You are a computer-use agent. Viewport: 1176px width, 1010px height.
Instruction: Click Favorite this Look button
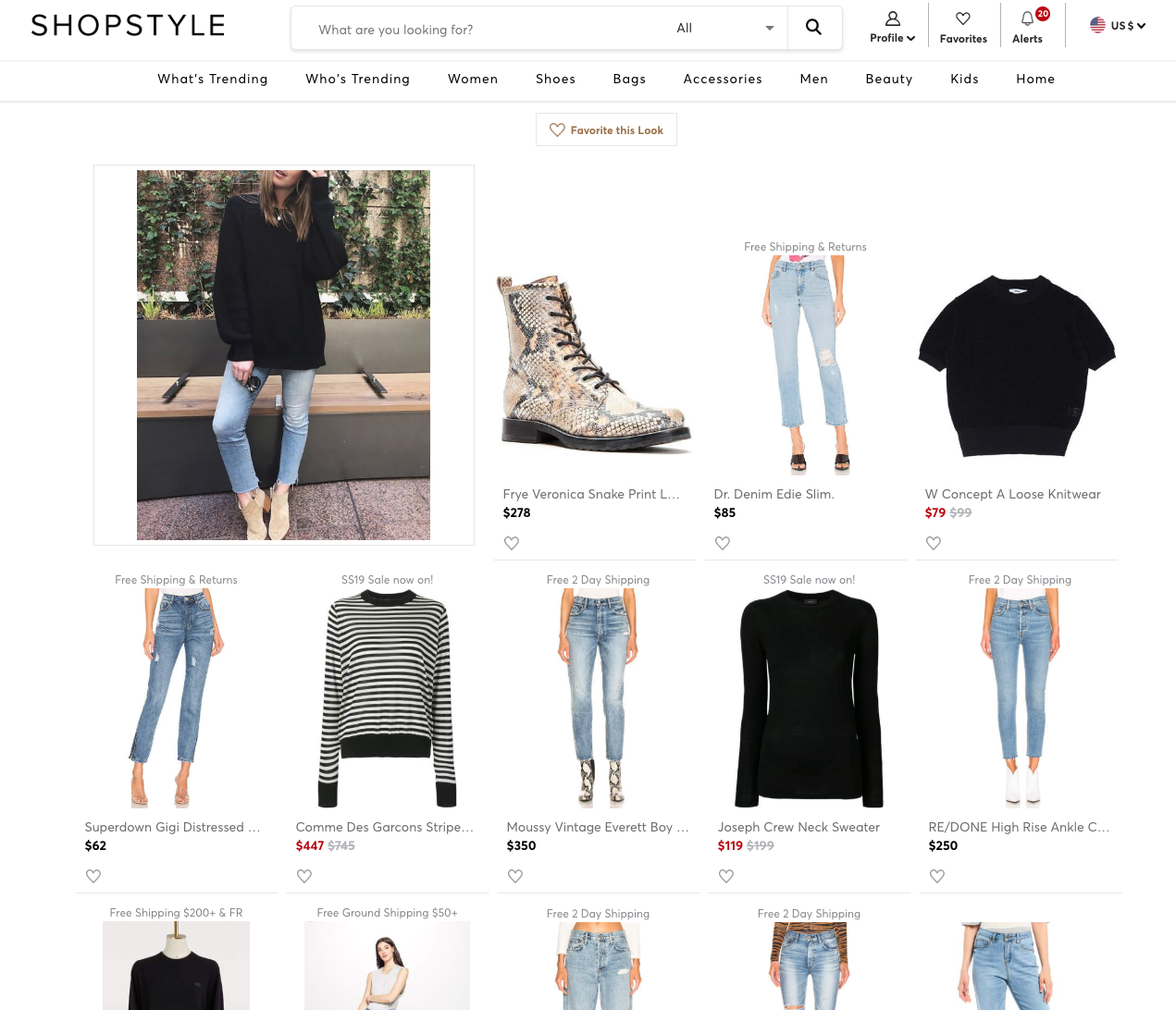tap(606, 130)
